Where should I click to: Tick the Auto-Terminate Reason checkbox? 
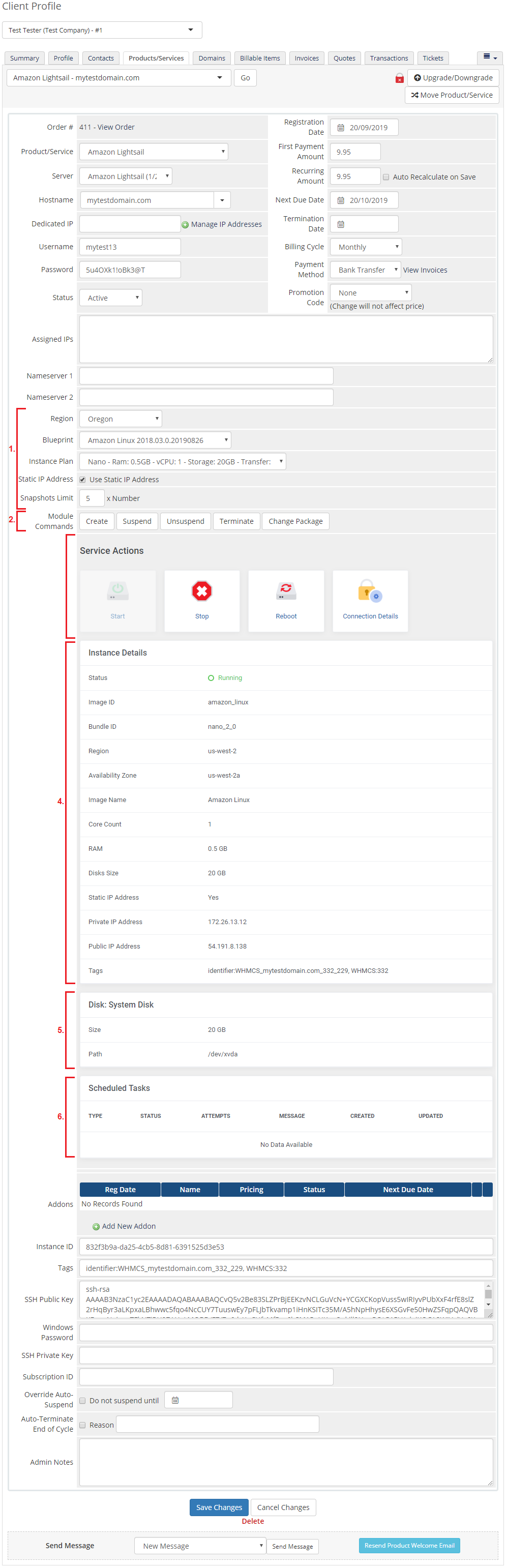[83, 1425]
